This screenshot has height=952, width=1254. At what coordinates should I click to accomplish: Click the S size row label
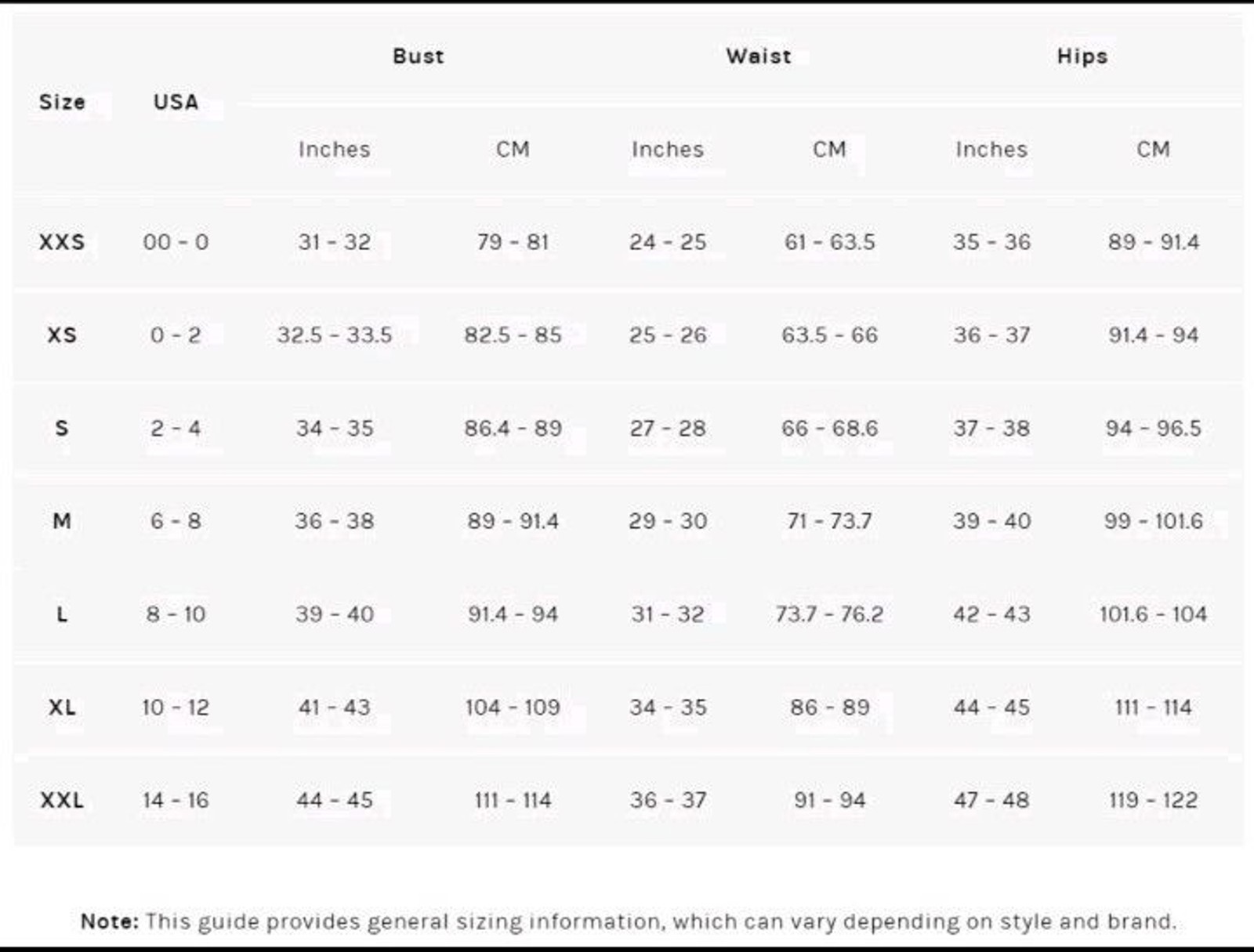point(62,428)
